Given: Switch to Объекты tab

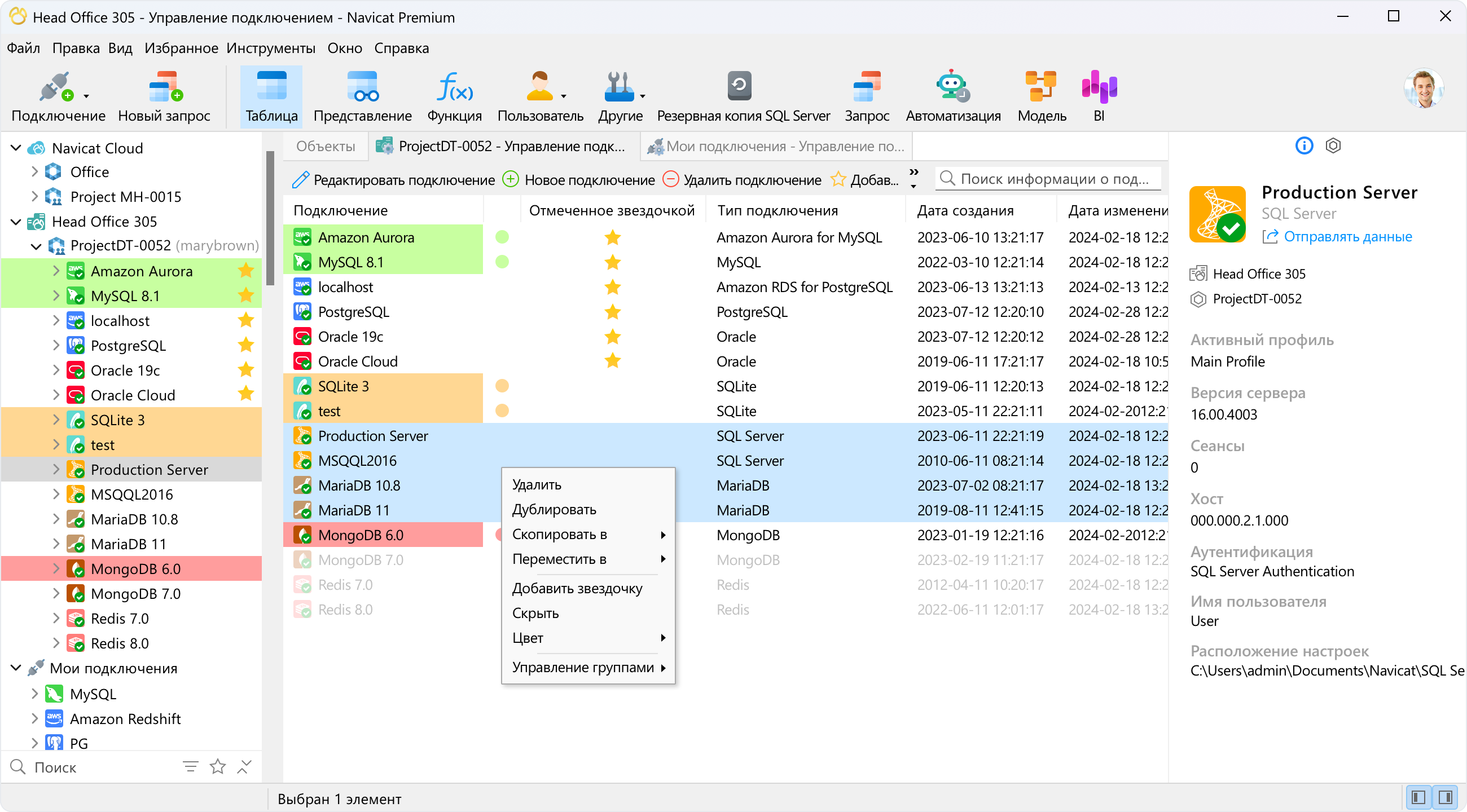Looking at the screenshot, I should point(325,146).
